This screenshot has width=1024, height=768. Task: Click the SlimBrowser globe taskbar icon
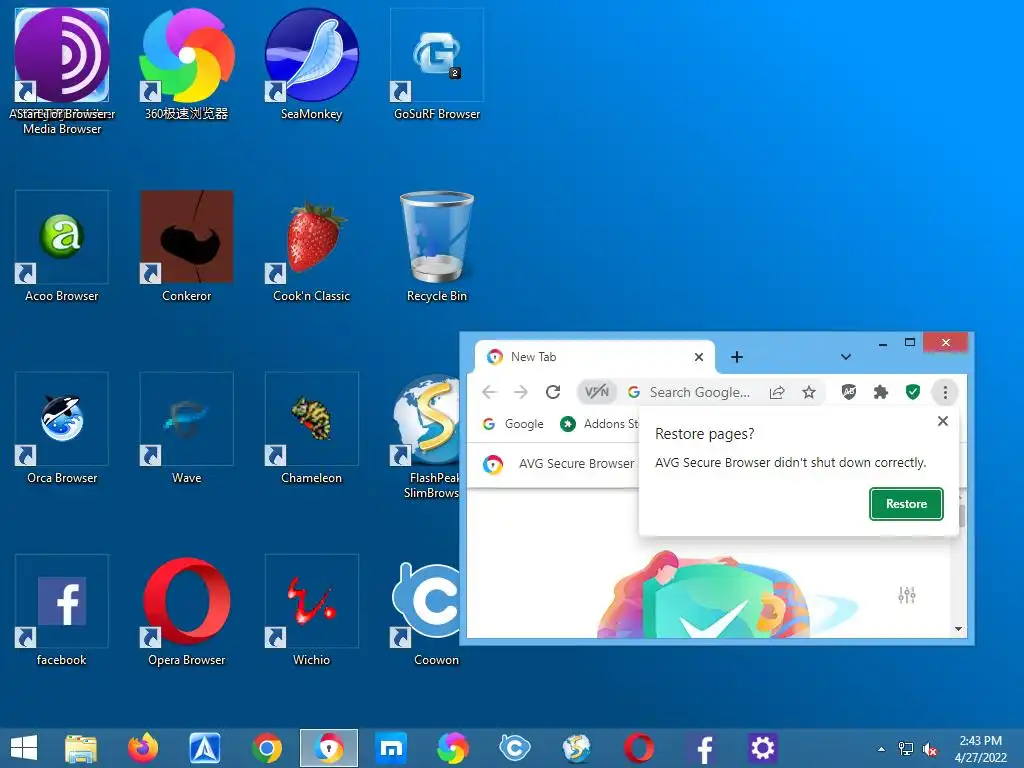[x=577, y=748]
